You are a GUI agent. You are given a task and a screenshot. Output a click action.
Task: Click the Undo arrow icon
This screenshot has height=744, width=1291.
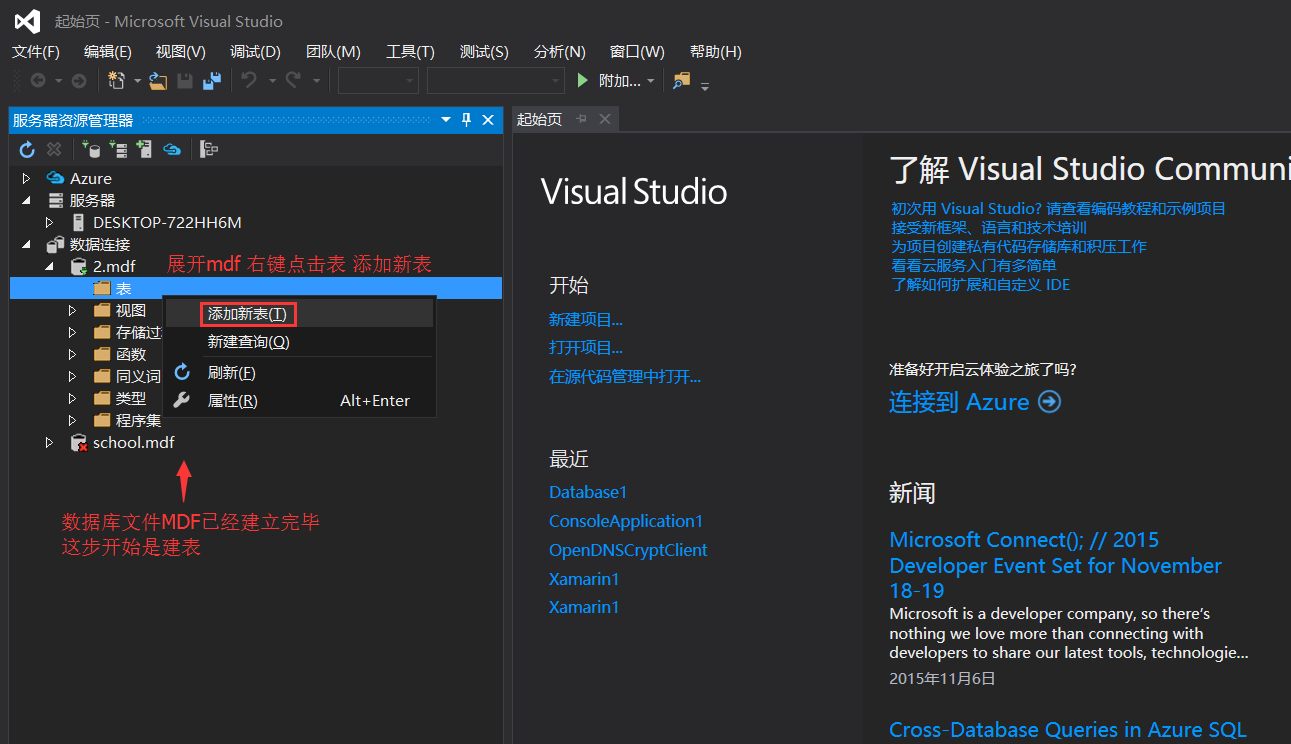click(x=251, y=81)
